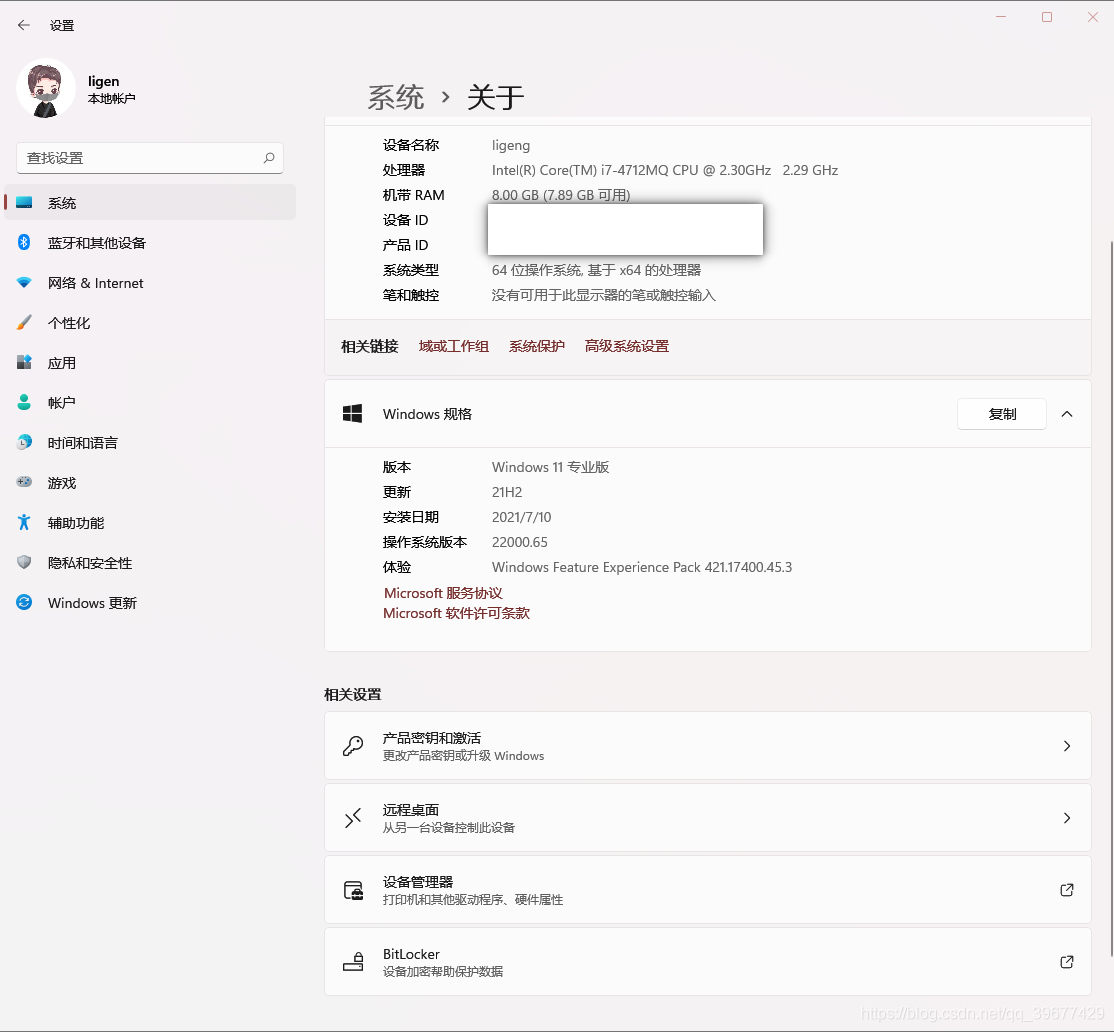Image resolution: width=1114 pixels, height=1032 pixels.
Task: Click the 没有可用于此显示器的笔或触控输入 text
Action: click(604, 295)
